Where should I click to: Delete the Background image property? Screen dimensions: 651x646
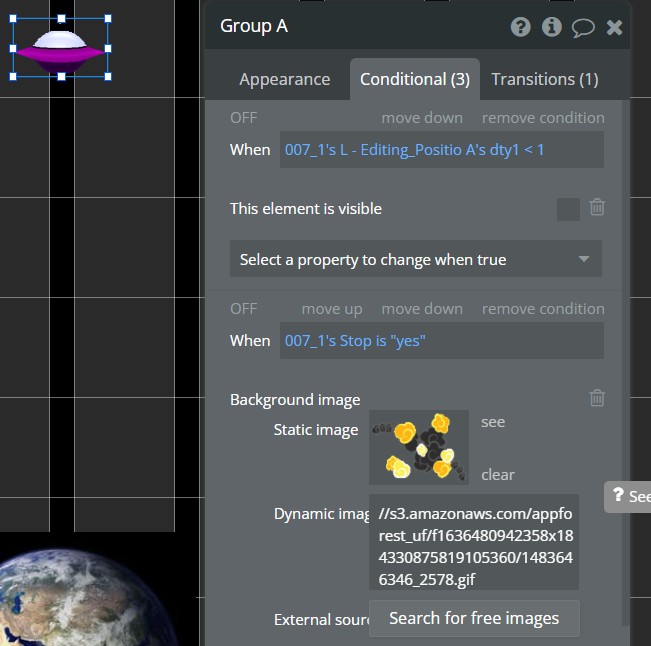[597, 398]
